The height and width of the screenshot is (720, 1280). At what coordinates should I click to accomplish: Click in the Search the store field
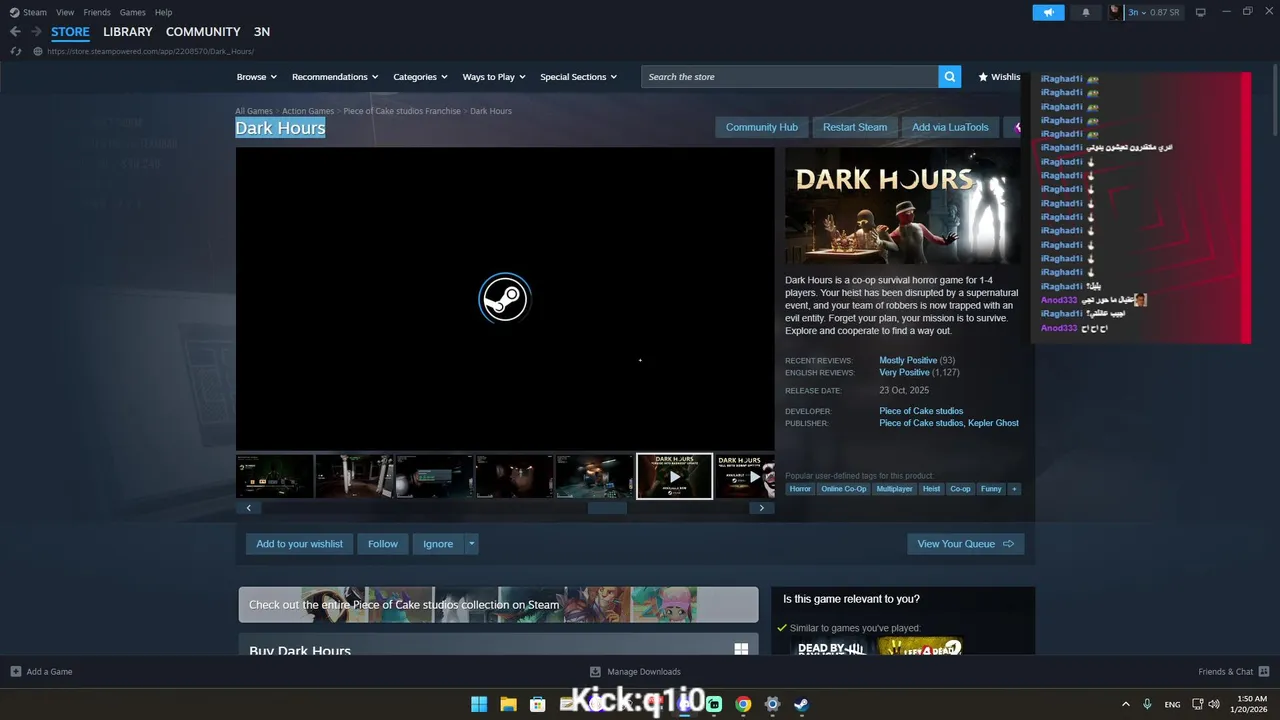pyautogui.click(x=790, y=77)
